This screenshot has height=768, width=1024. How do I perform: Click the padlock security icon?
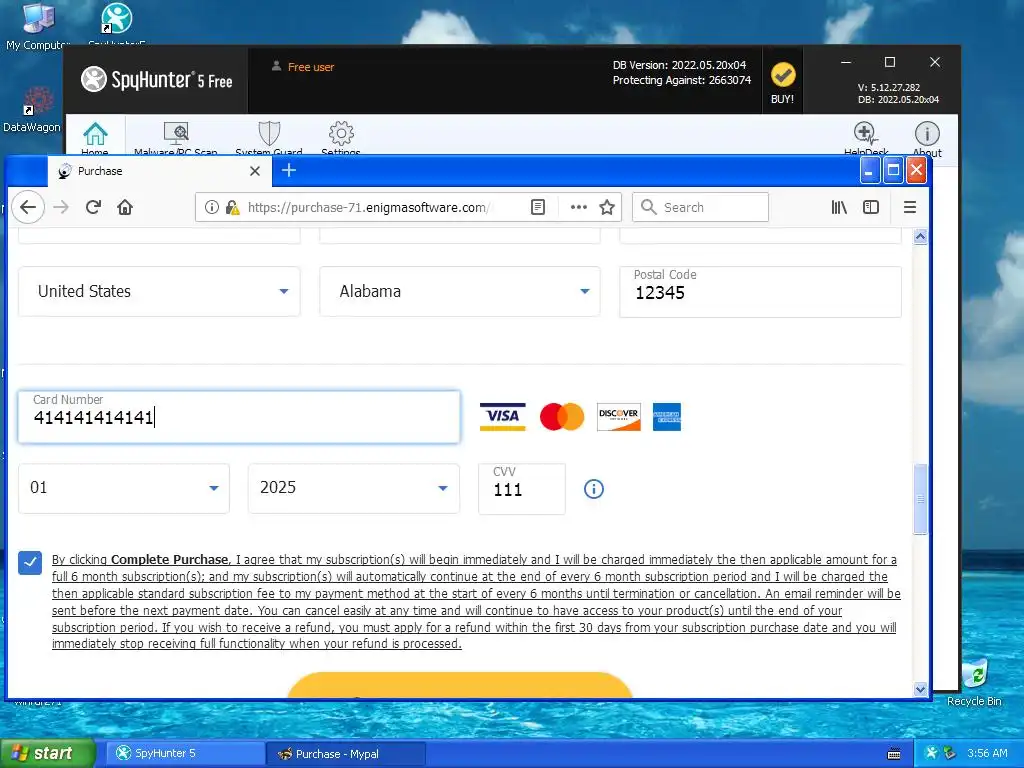coord(232,207)
